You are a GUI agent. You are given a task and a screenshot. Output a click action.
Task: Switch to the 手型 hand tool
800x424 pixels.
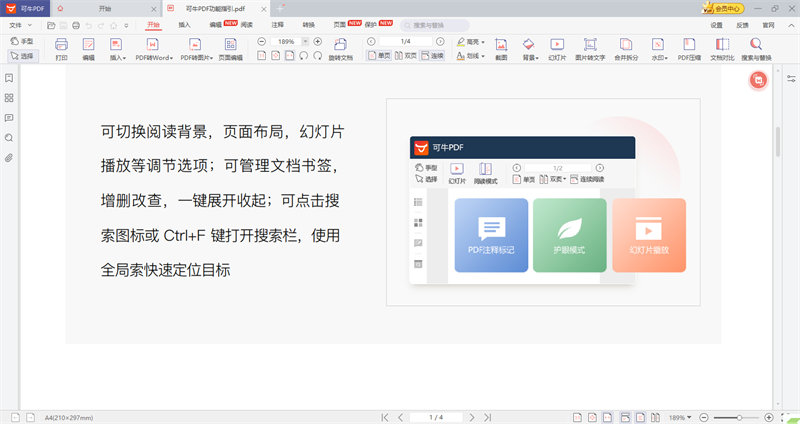pyautogui.click(x=21, y=42)
